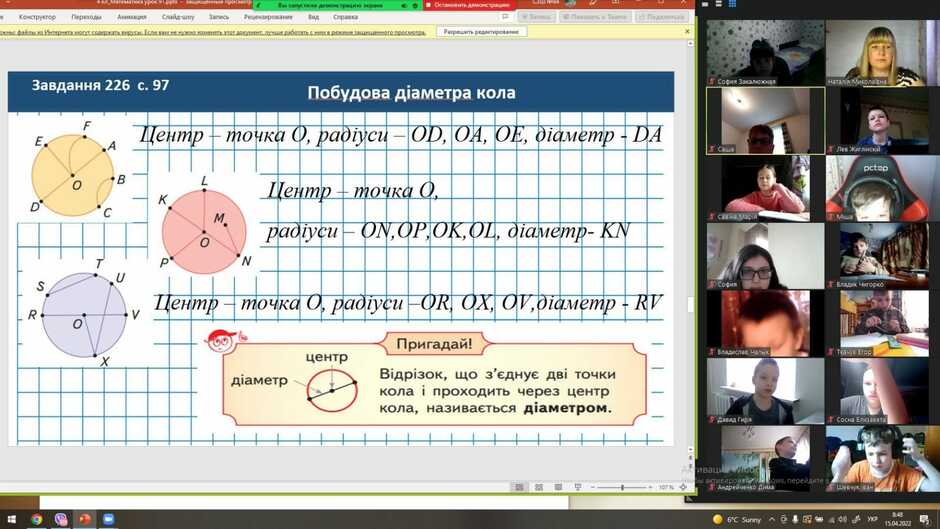Click the Разрешить редактирование button

coord(481,32)
